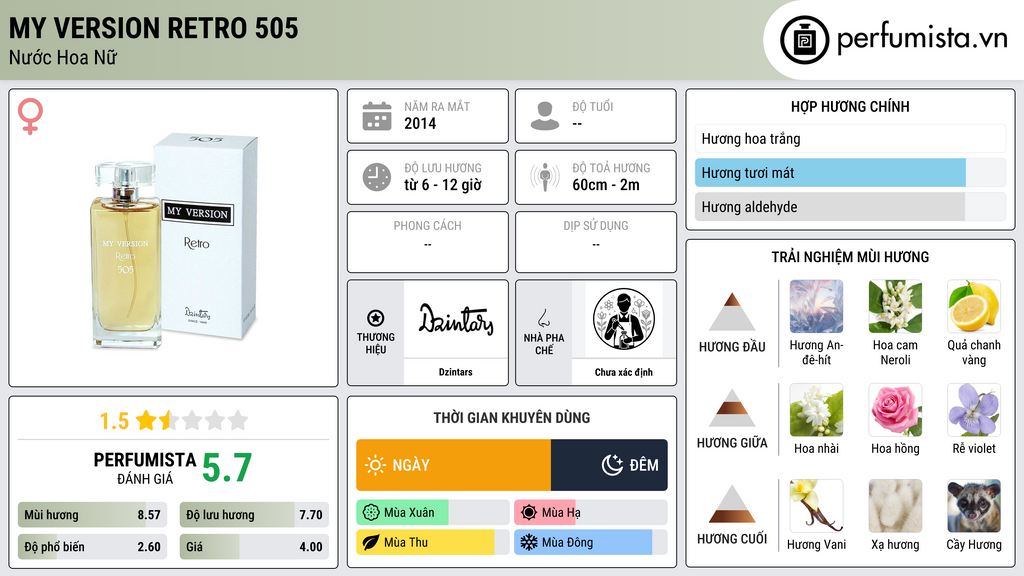1024x576 pixels.
Task: Open the Hoa nhài jasmine image
Action: tap(816, 410)
